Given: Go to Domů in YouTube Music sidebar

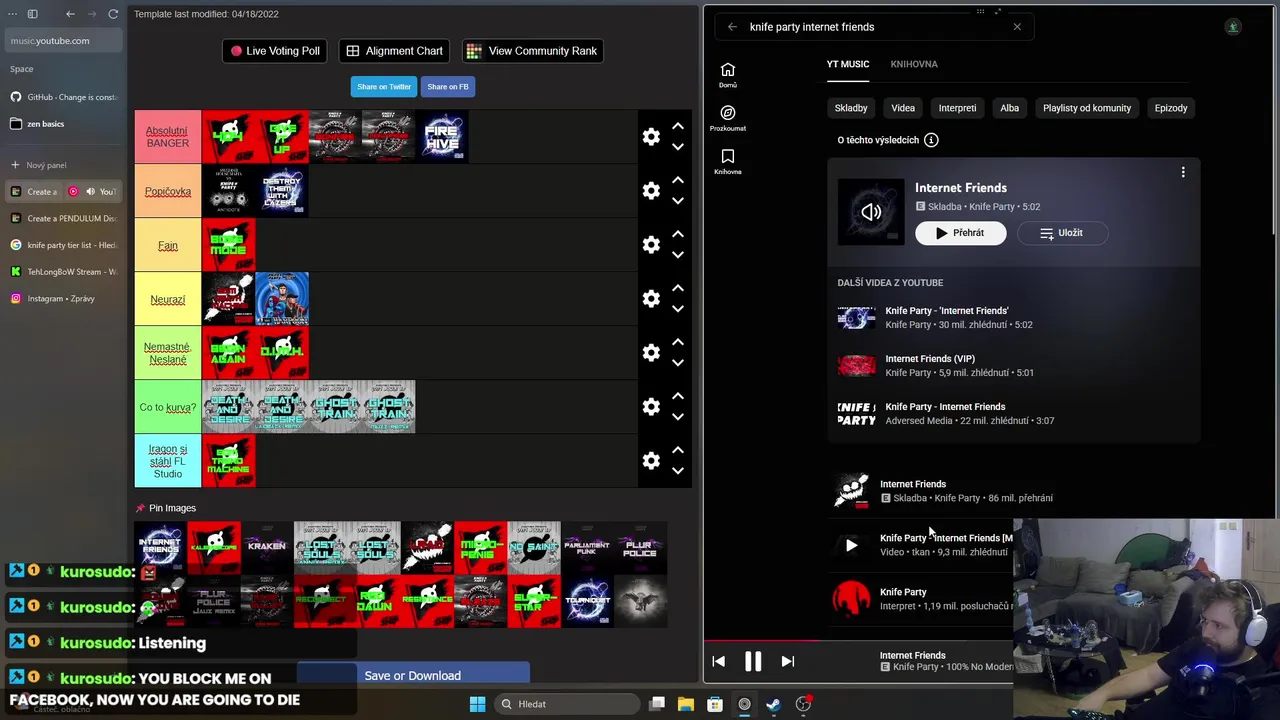Looking at the screenshot, I should (x=728, y=75).
